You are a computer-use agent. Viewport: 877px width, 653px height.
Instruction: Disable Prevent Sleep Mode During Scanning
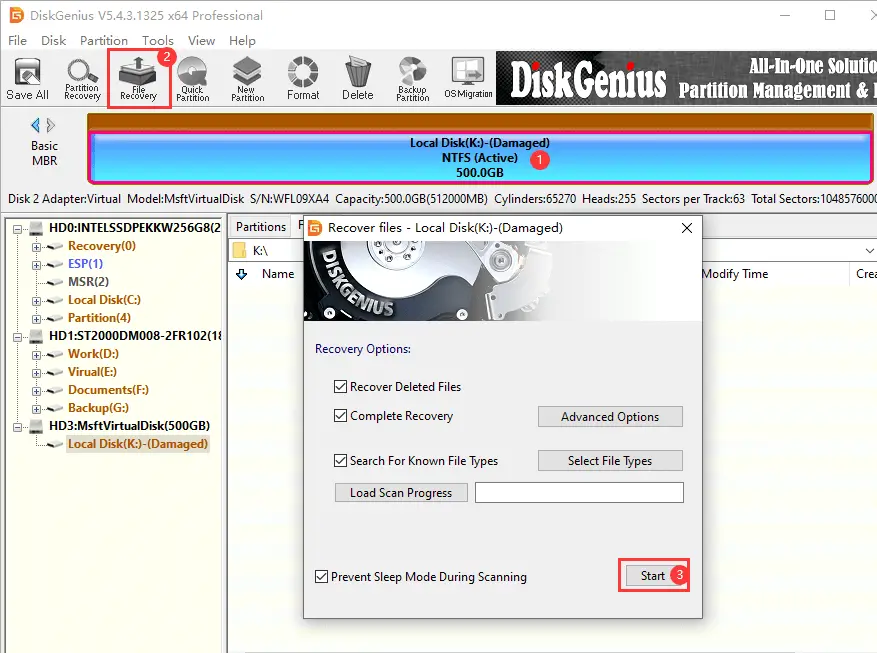point(321,576)
